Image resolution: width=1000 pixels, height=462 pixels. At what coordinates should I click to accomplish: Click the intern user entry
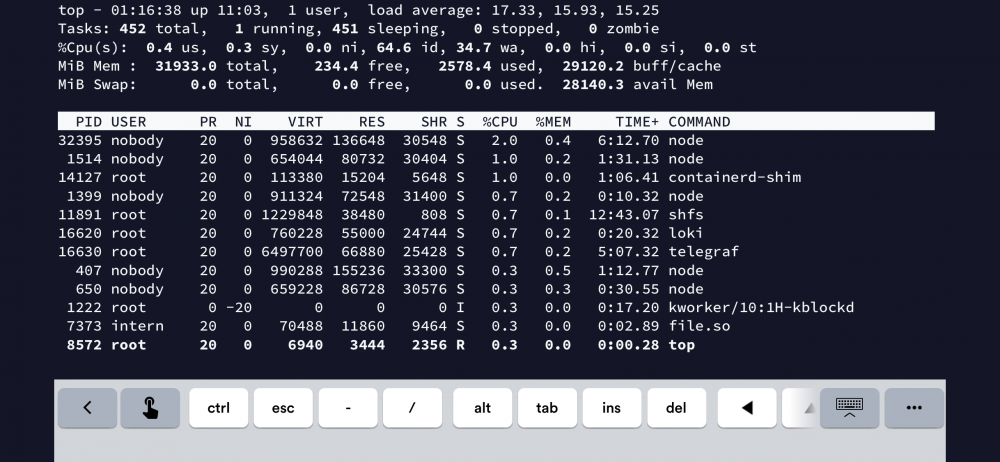(137, 326)
